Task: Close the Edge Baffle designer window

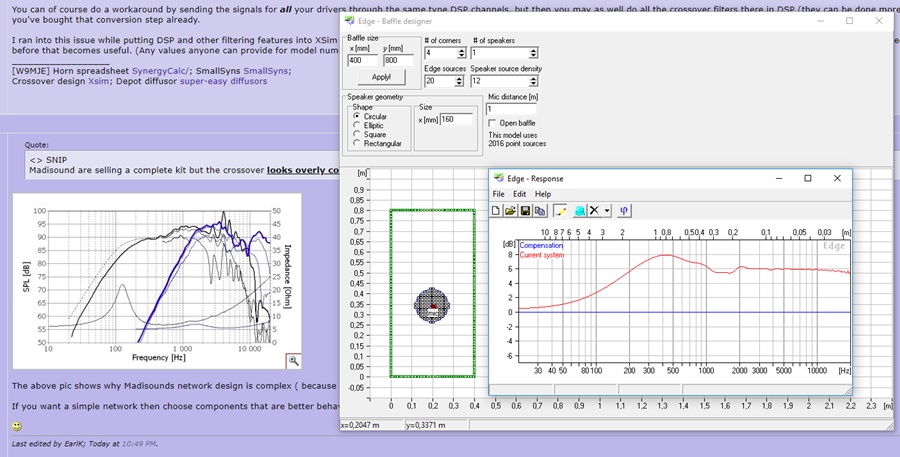Action: pos(879,21)
